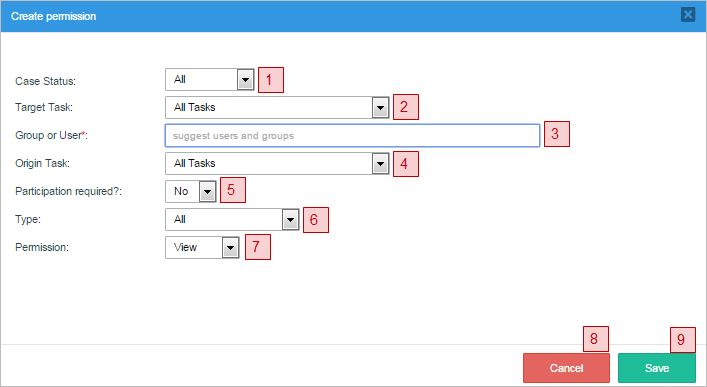Open the Case Status dropdown
Viewport: 707px width, 387px height.
click(x=210, y=80)
